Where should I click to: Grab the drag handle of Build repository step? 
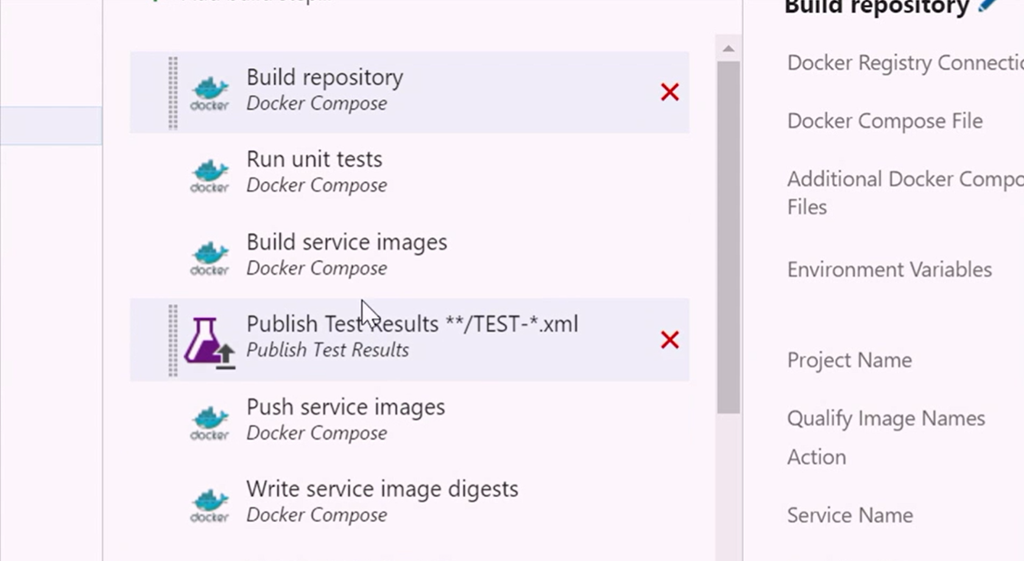173,92
